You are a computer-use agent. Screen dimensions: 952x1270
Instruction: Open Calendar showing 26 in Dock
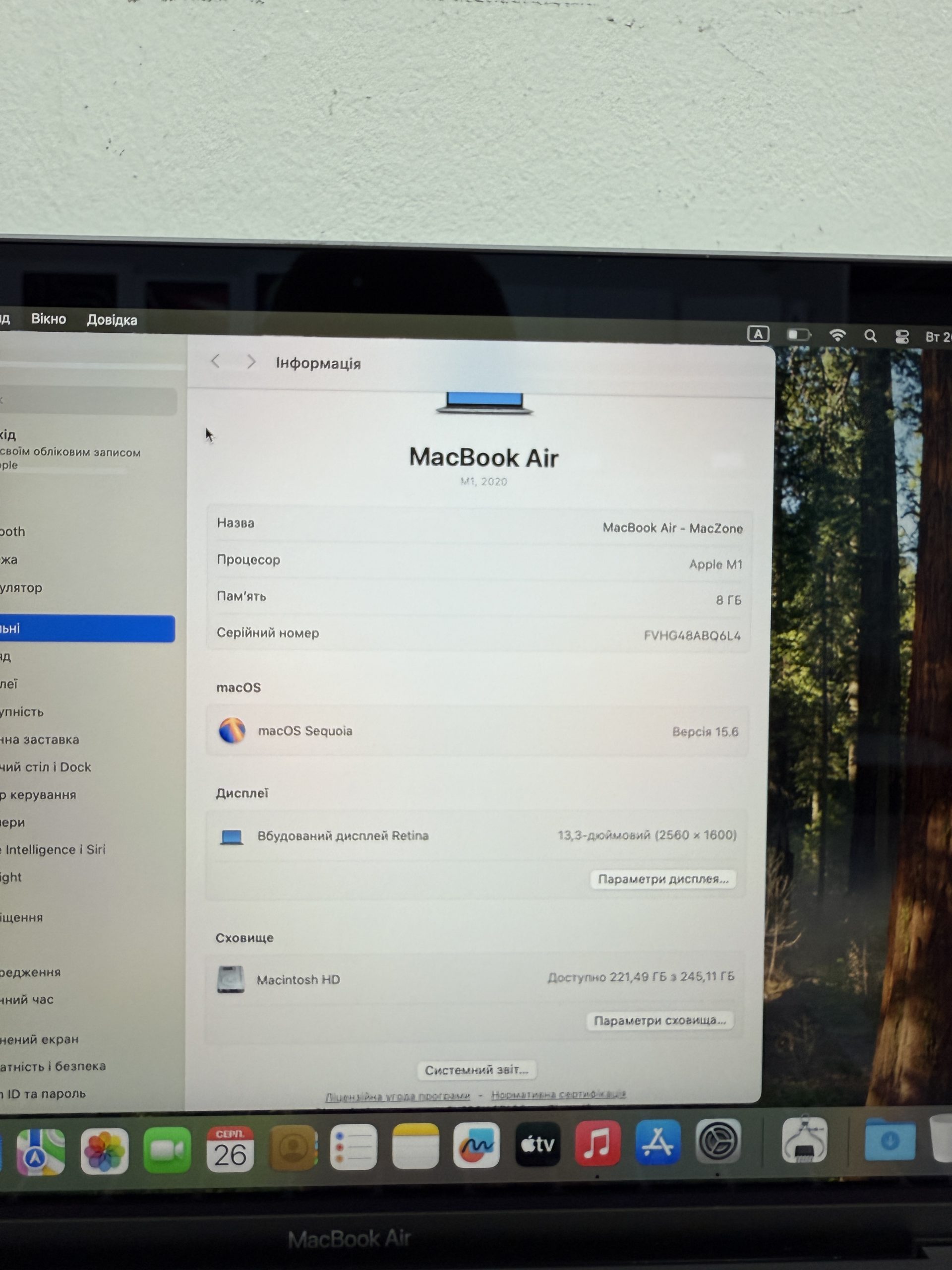(230, 1149)
